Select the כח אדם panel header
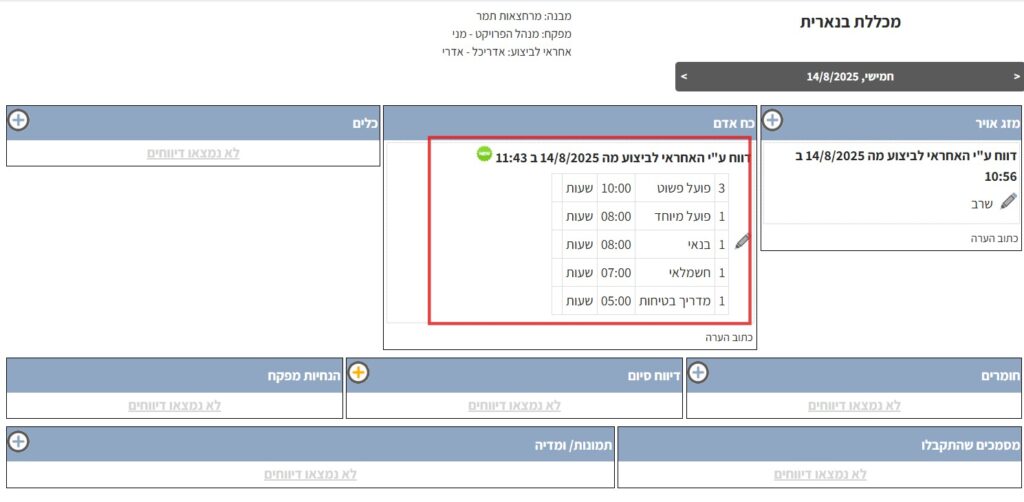 coord(570,122)
